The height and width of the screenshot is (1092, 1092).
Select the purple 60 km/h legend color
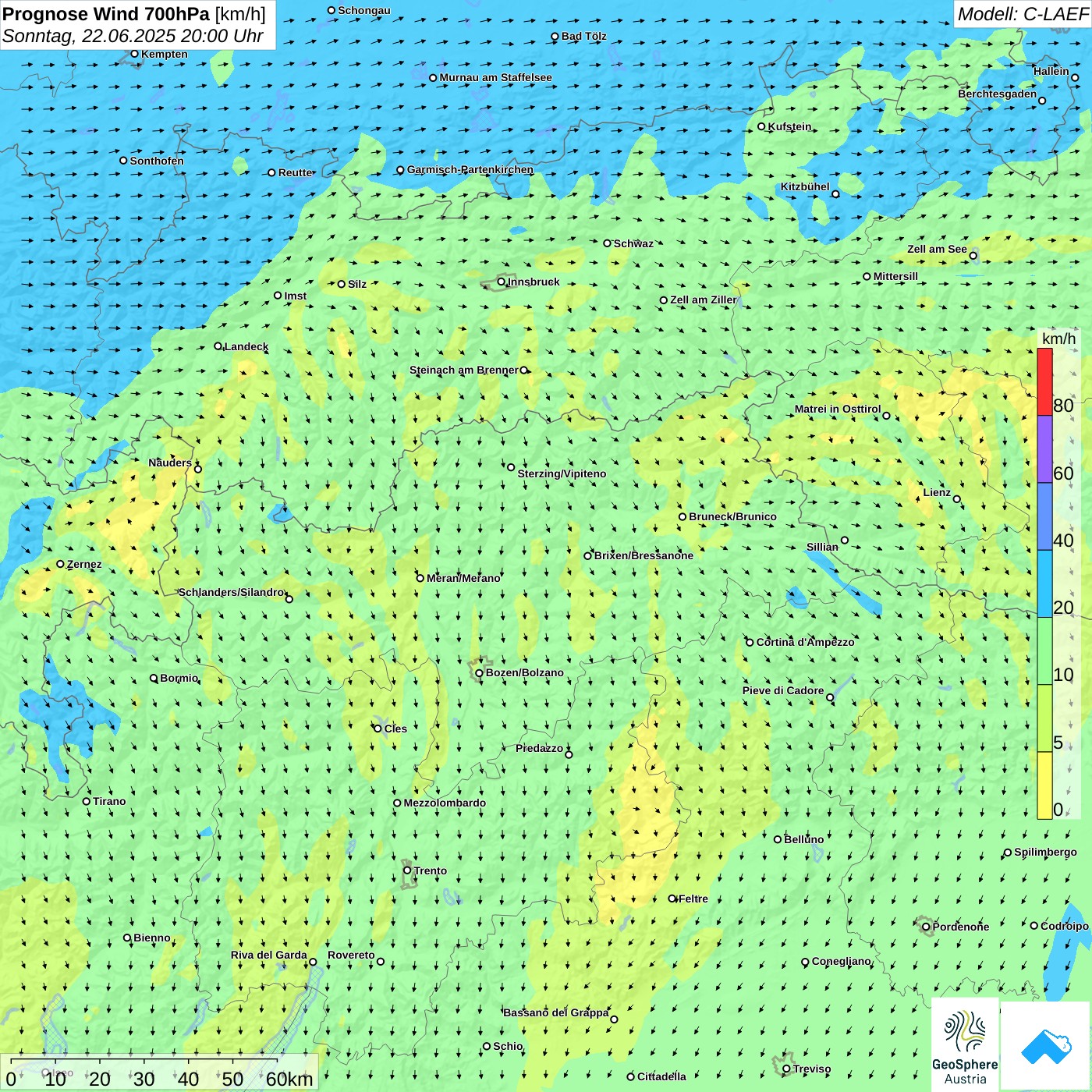click(x=1044, y=449)
